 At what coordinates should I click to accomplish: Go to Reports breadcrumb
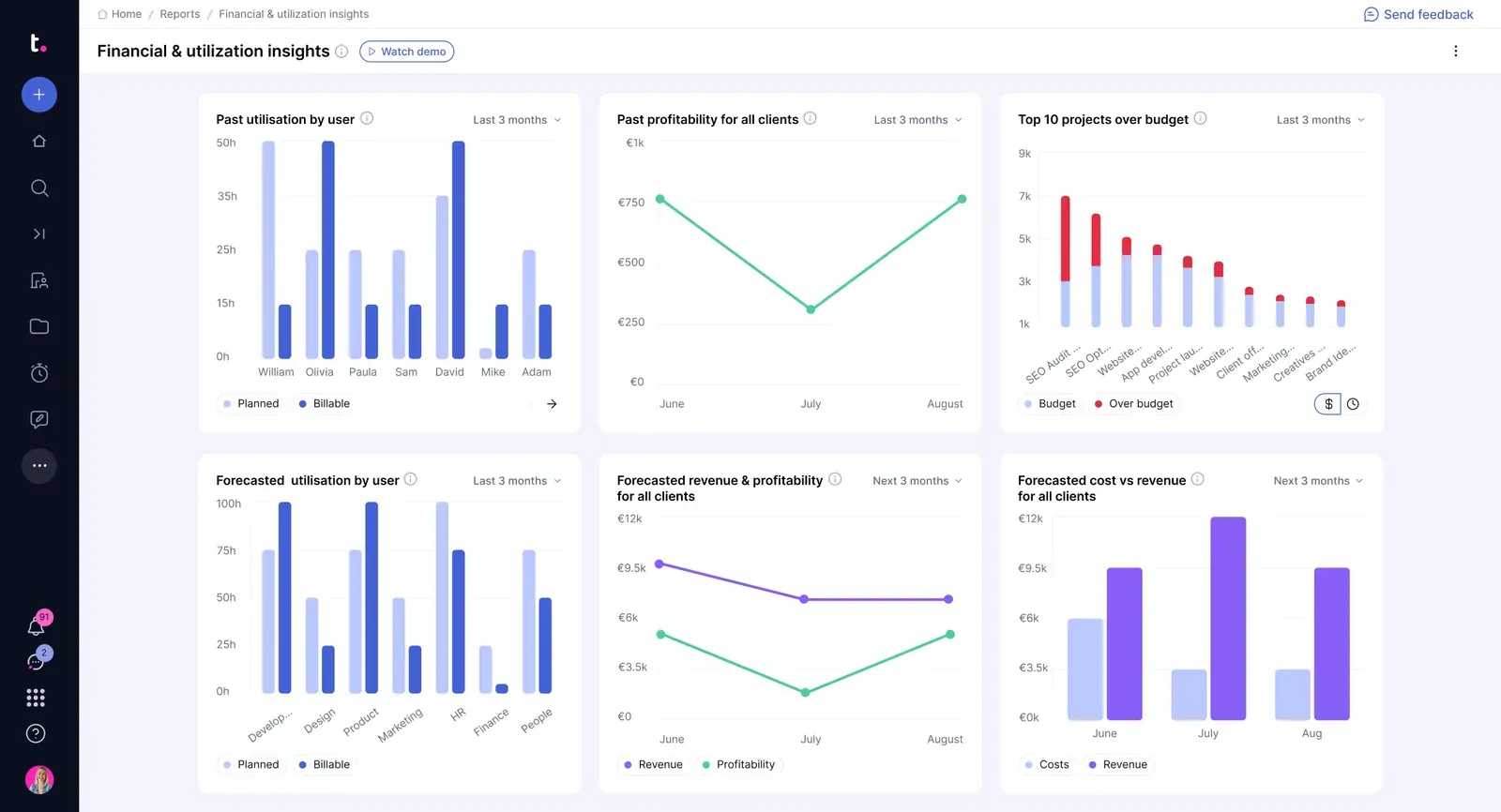tap(180, 14)
